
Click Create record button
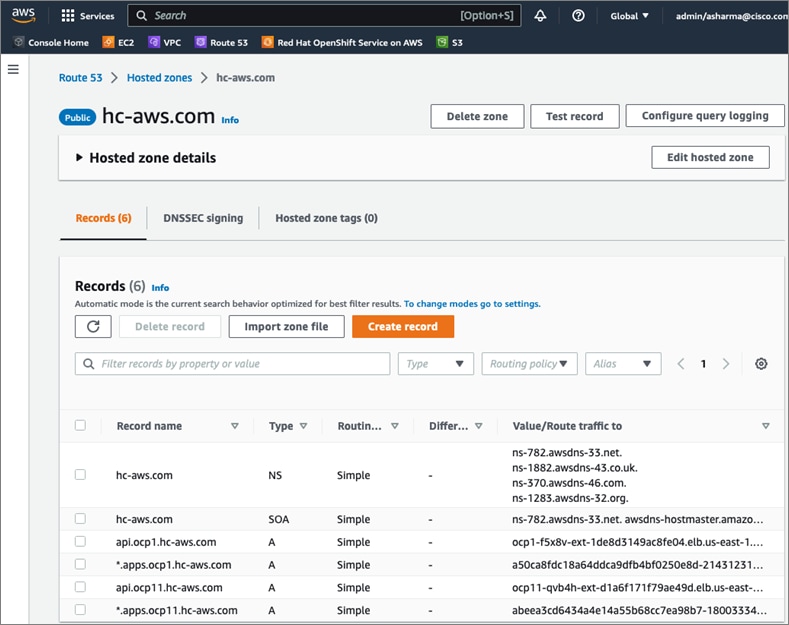point(403,327)
